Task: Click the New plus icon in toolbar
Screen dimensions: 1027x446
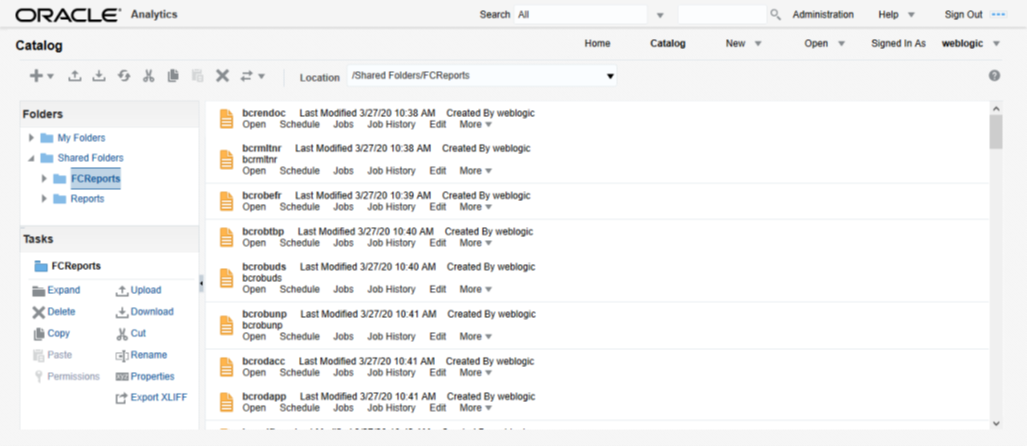Action: [x=36, y=76]
